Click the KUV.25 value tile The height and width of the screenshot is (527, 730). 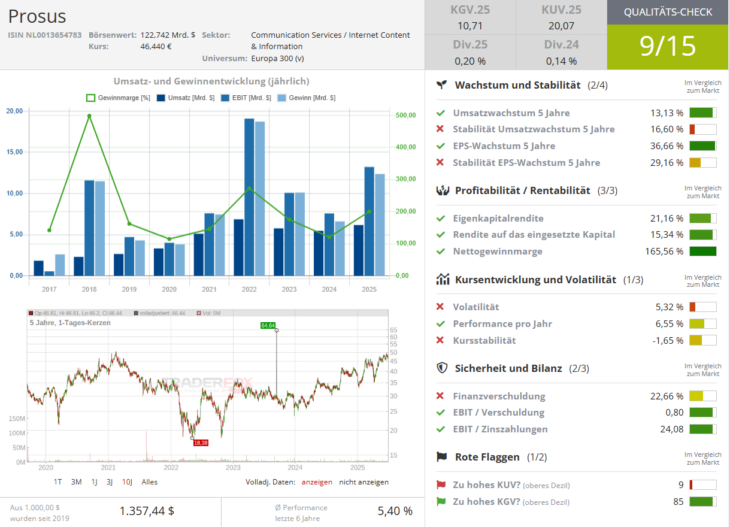tap(561, 17)
